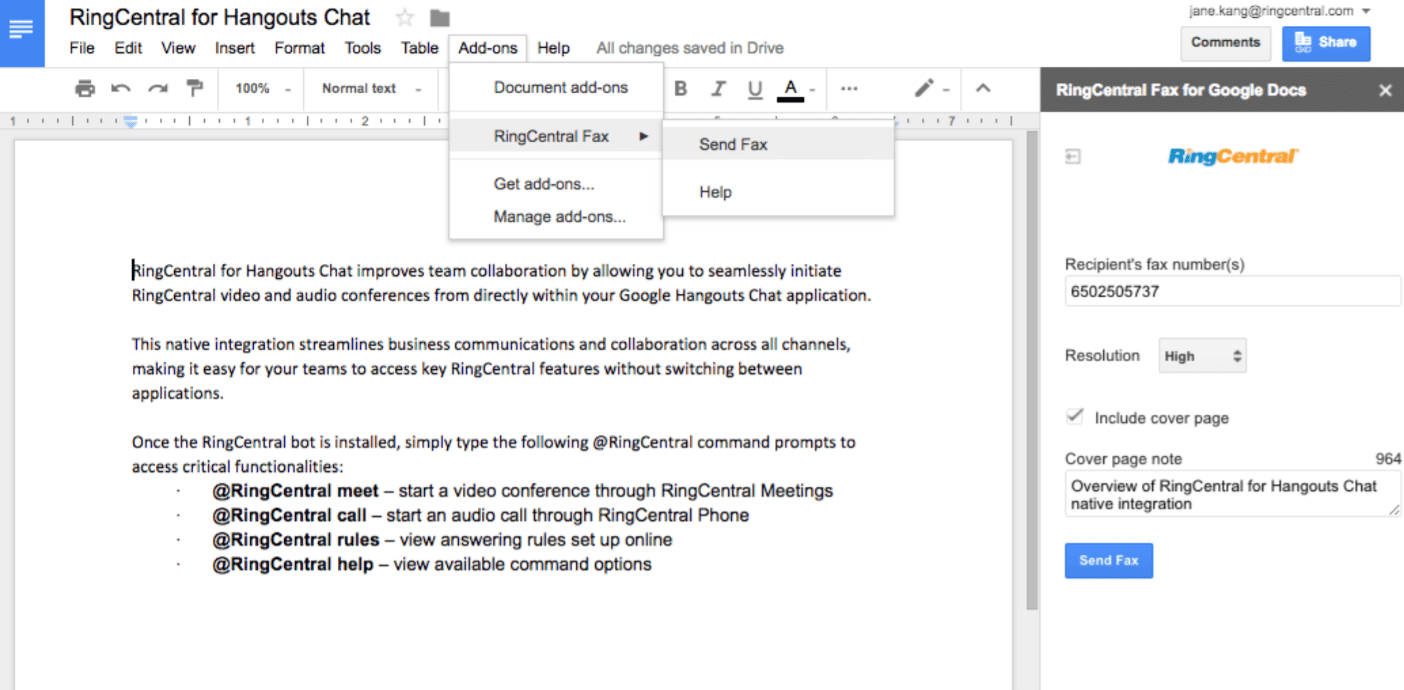Screen dimensions: 1404x690
Task: Open the Normal text style dropdown
Action: click(x=369, y=89)
